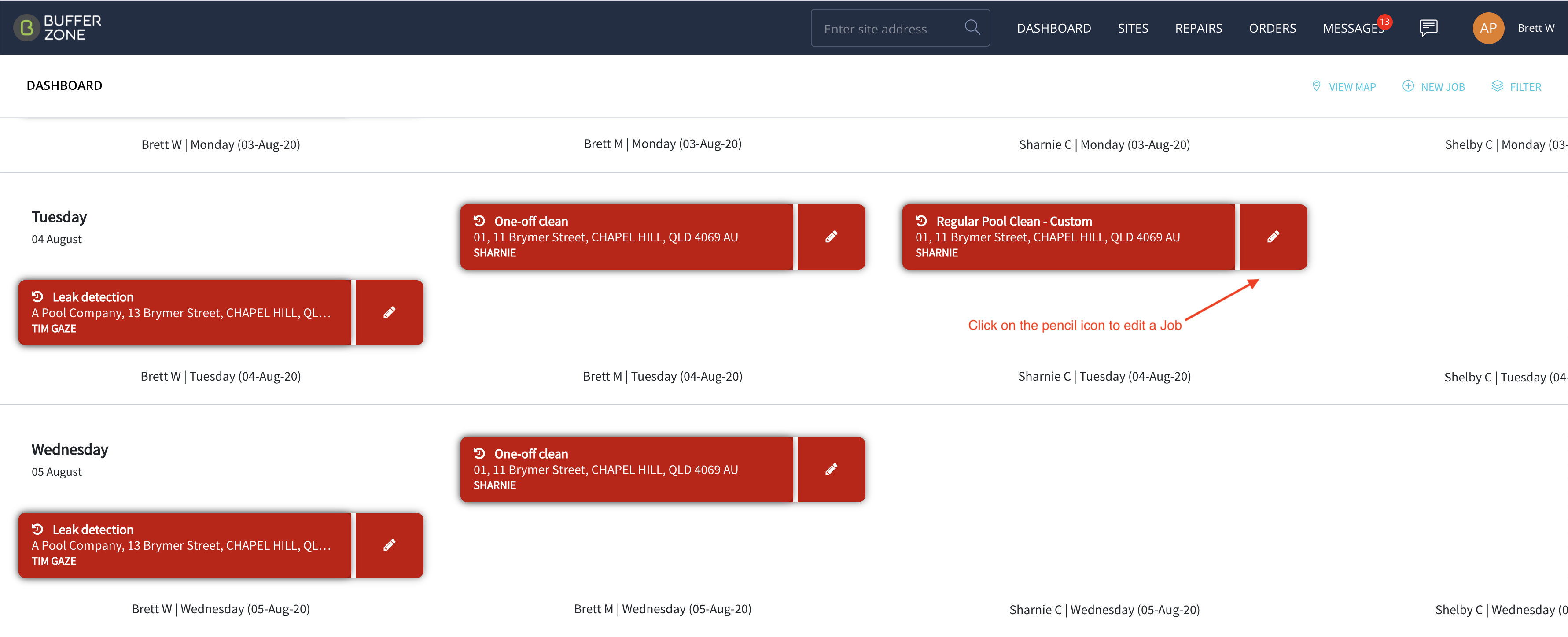Screen dimensions: 1568x637
Task: Click Brett M | Monday (03-Aug-20) label
Action: click(x=662, y=144)
